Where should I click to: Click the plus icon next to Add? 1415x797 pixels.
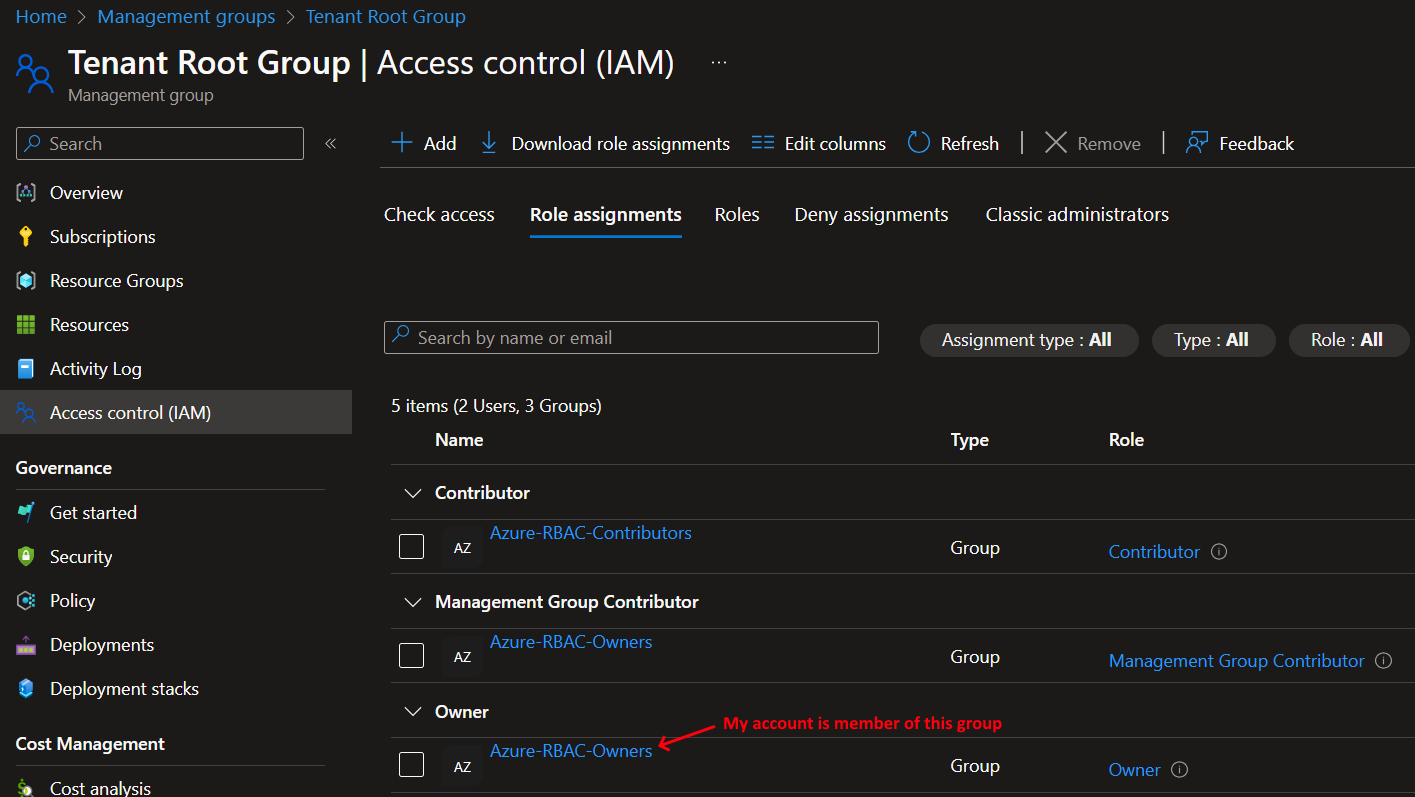pyautogui.click(x=401, y=143)
